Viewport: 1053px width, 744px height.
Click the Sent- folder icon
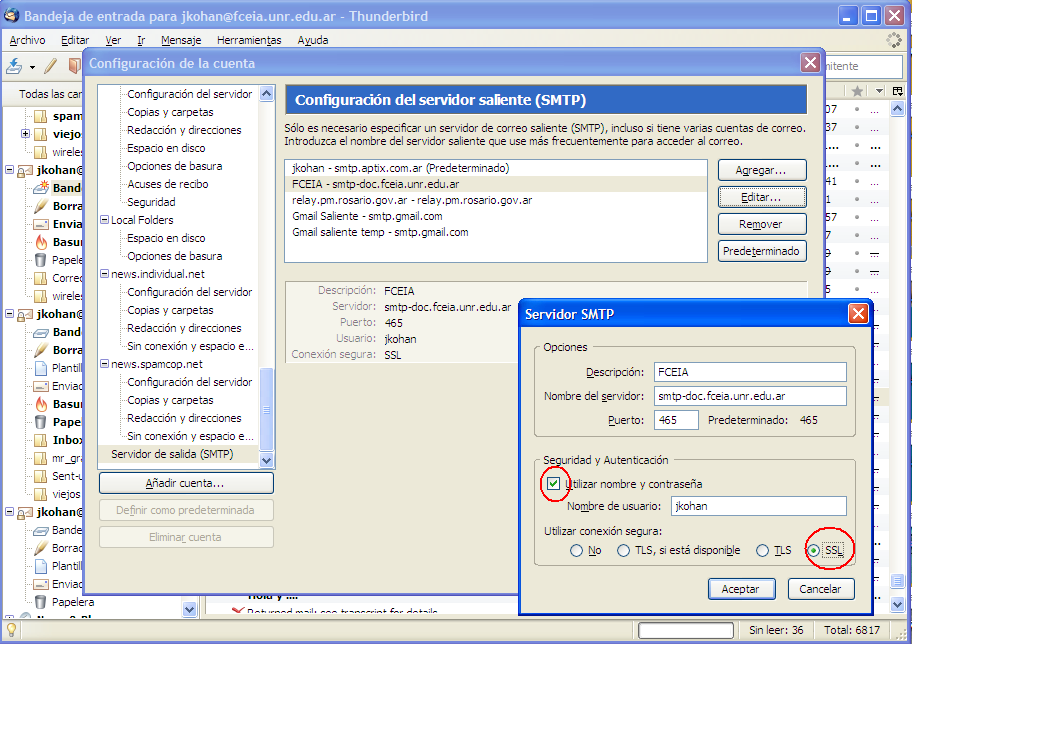[x=41, y=476]
